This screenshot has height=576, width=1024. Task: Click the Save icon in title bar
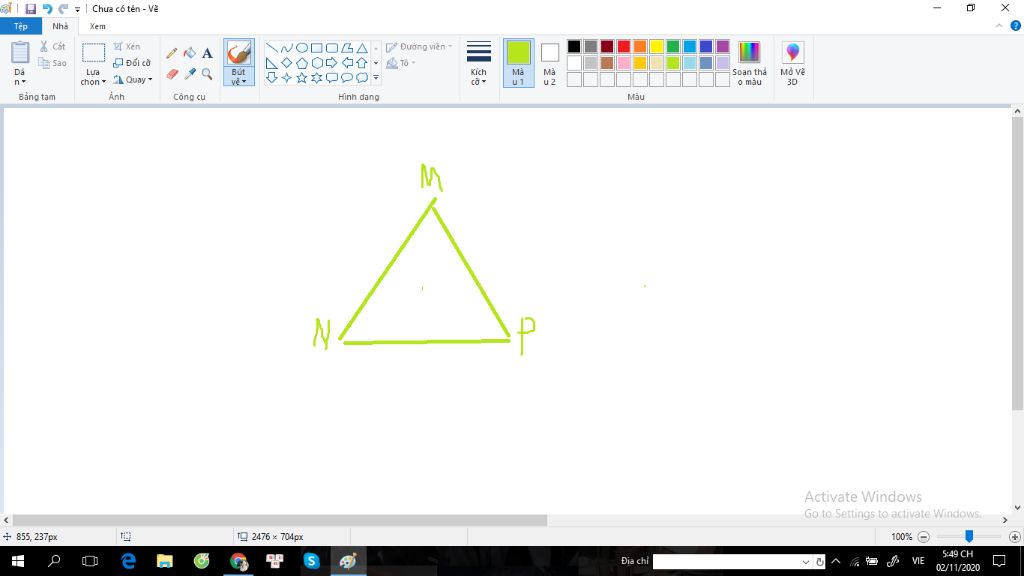[x=30, y=8]
